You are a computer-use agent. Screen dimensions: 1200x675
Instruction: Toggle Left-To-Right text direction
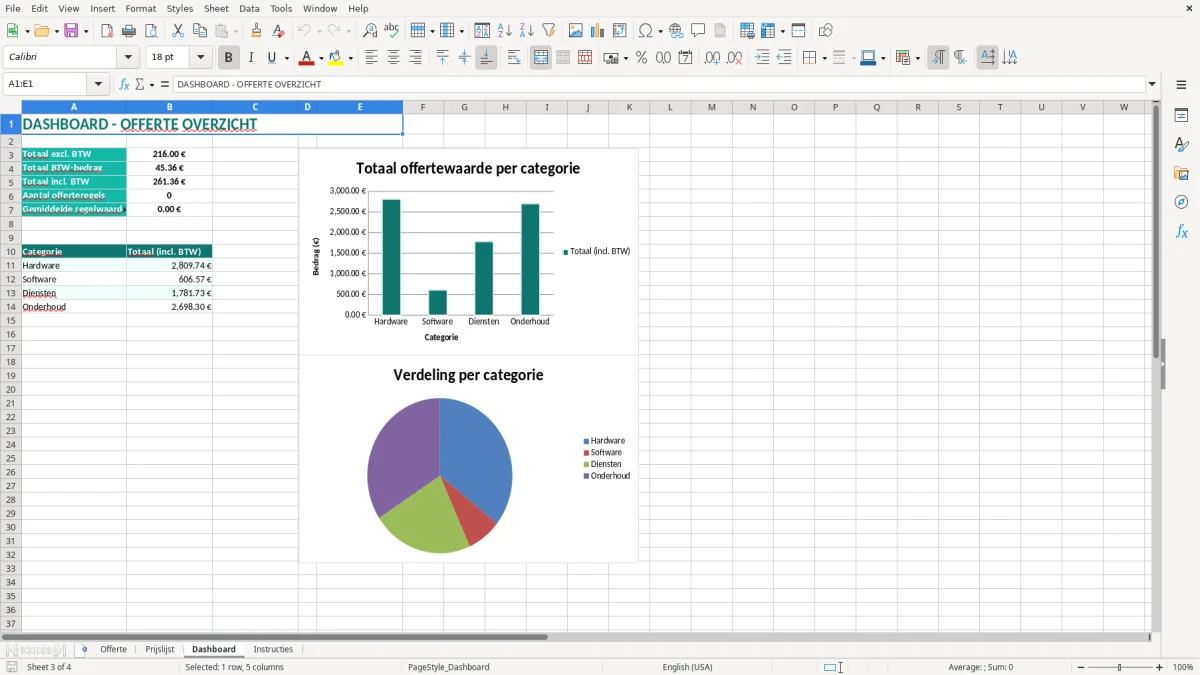pyautogui.click(x=938, y=58)
